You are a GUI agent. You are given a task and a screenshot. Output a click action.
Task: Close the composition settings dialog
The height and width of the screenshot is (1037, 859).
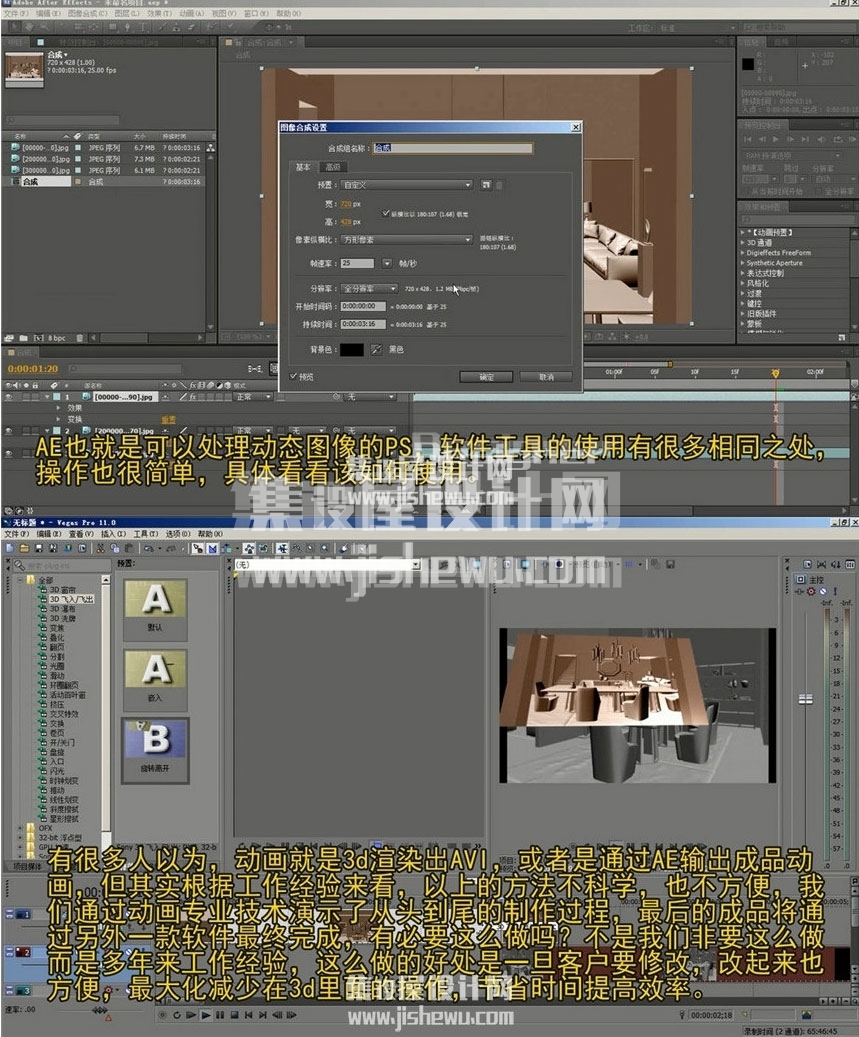point(575,127)
